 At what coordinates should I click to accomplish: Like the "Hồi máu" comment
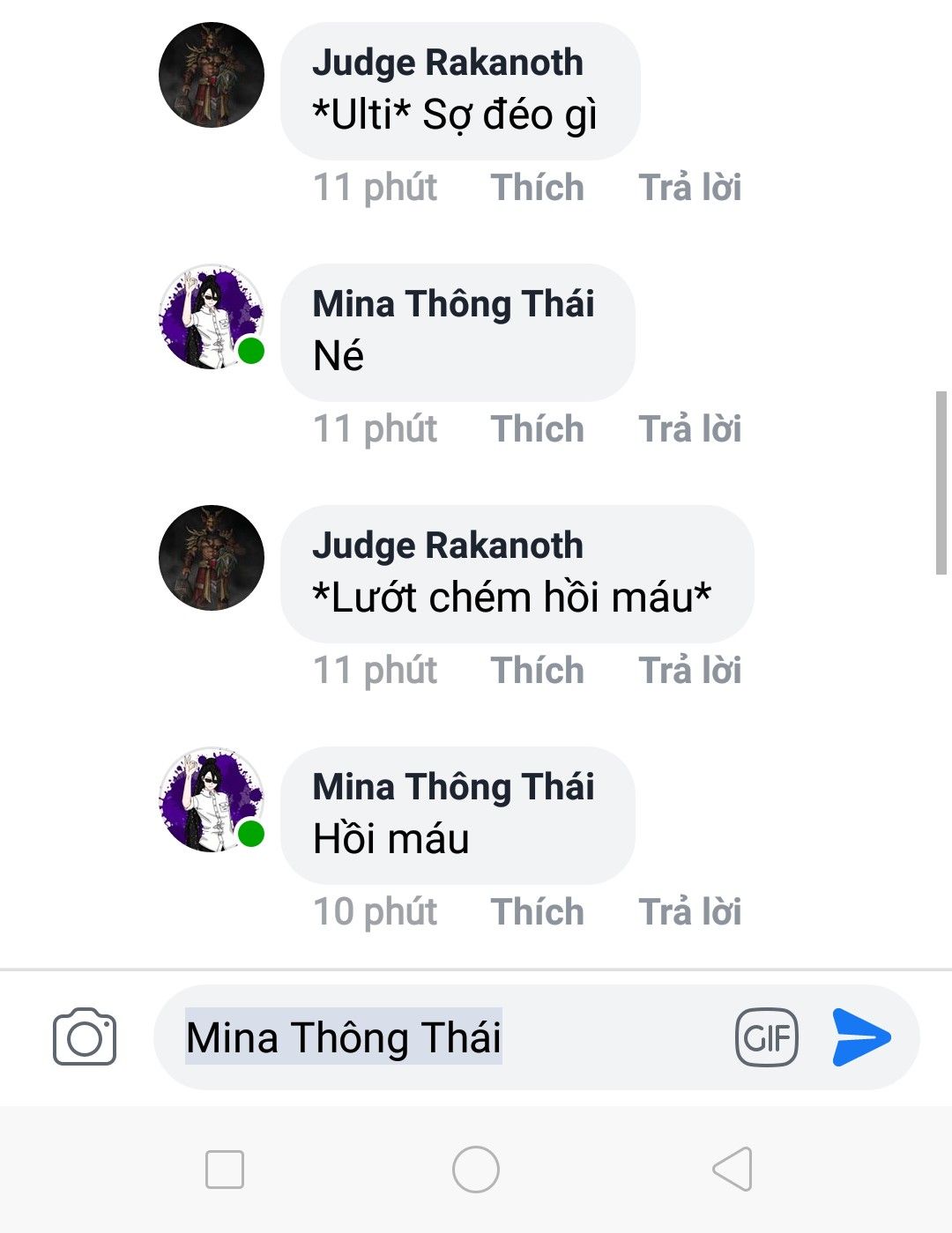[x=537, y=912]
